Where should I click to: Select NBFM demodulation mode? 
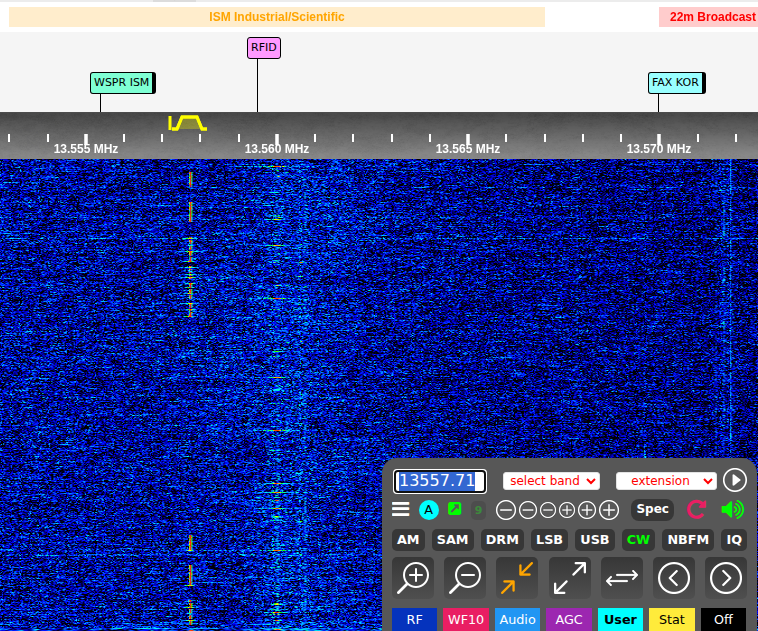(x=688, y=540)
